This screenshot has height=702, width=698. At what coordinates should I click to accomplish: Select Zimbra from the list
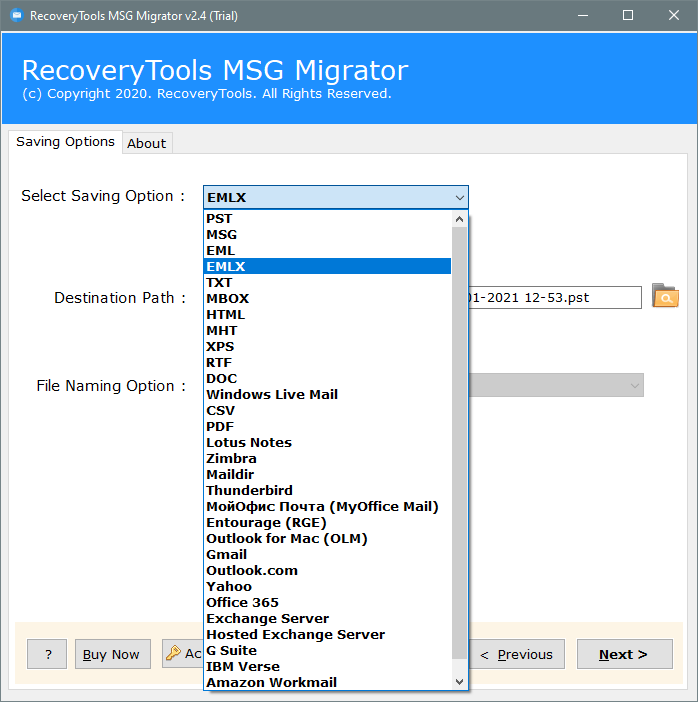click(327, 458)
